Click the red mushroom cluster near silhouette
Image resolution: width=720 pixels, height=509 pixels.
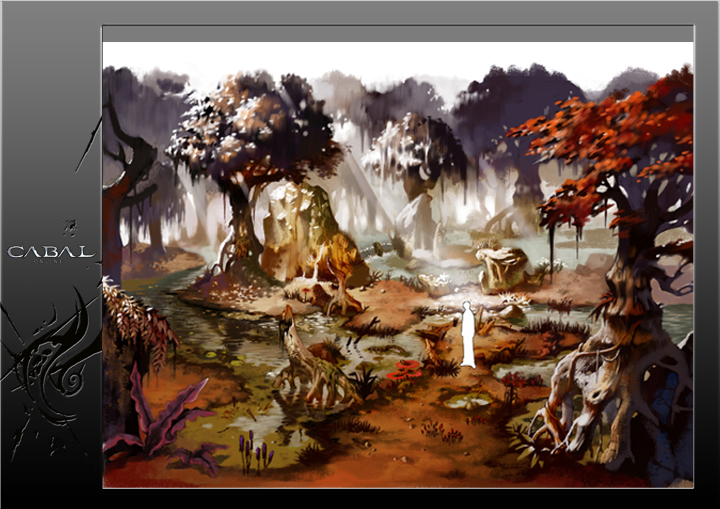(x=406, y=370)
